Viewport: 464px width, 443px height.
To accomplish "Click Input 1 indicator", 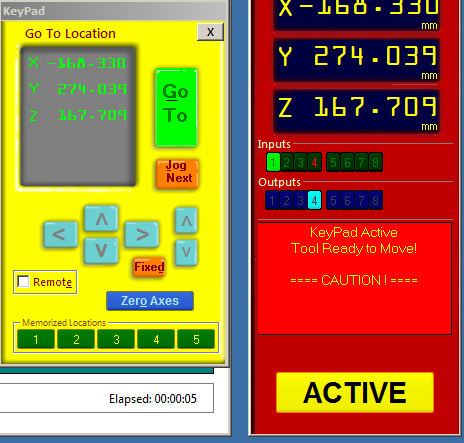I will (273, 162).
